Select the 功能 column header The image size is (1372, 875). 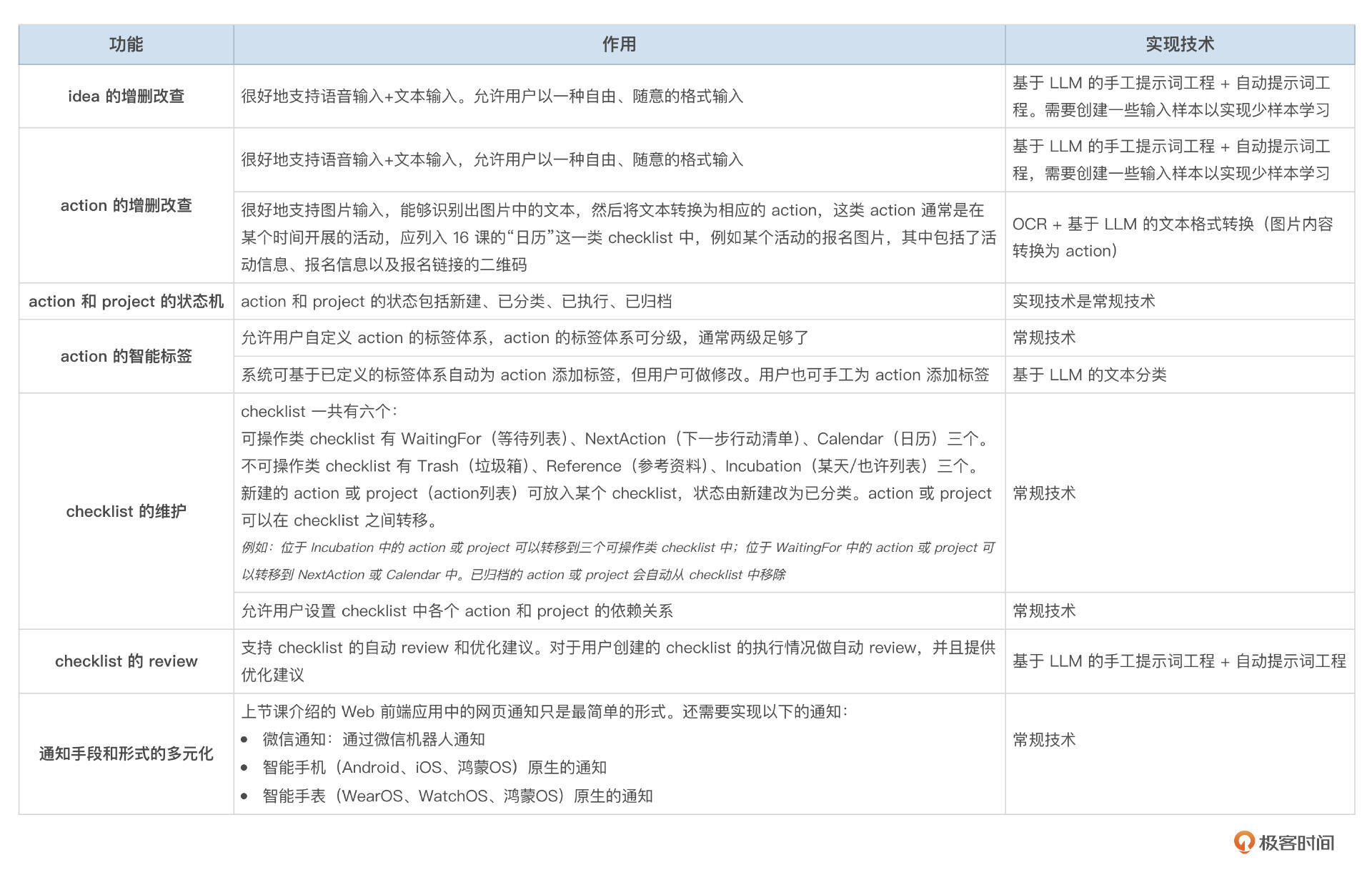(x=126, y=44)
